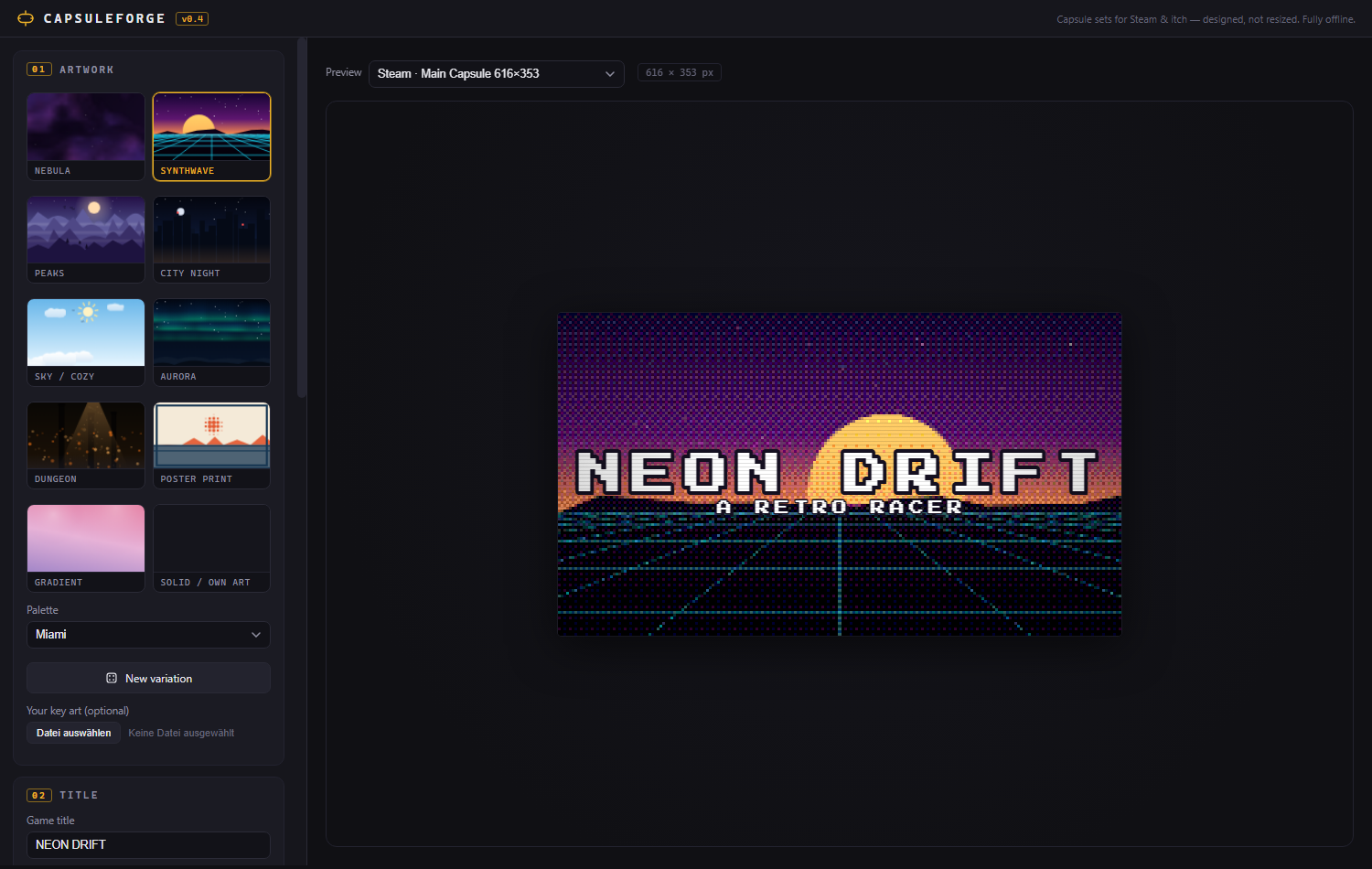1372x869 pixels.
Task: Choose the Solid / Own Art option
Action: click(x=211, y=548)
